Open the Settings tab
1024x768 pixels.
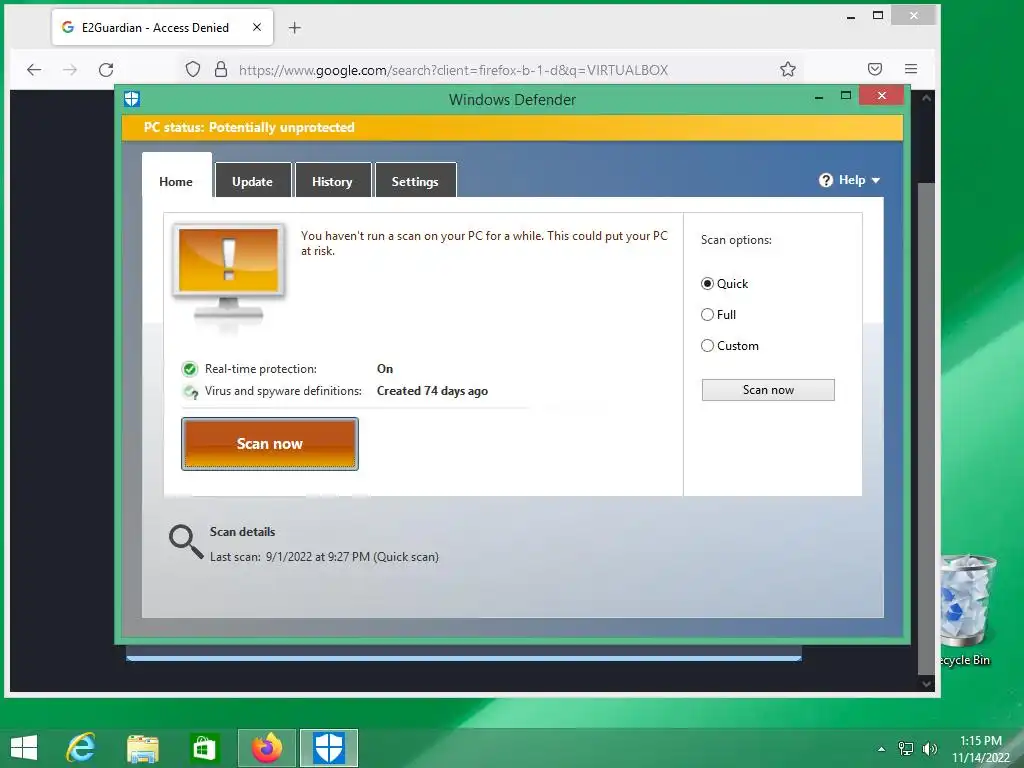pos(415,182)
